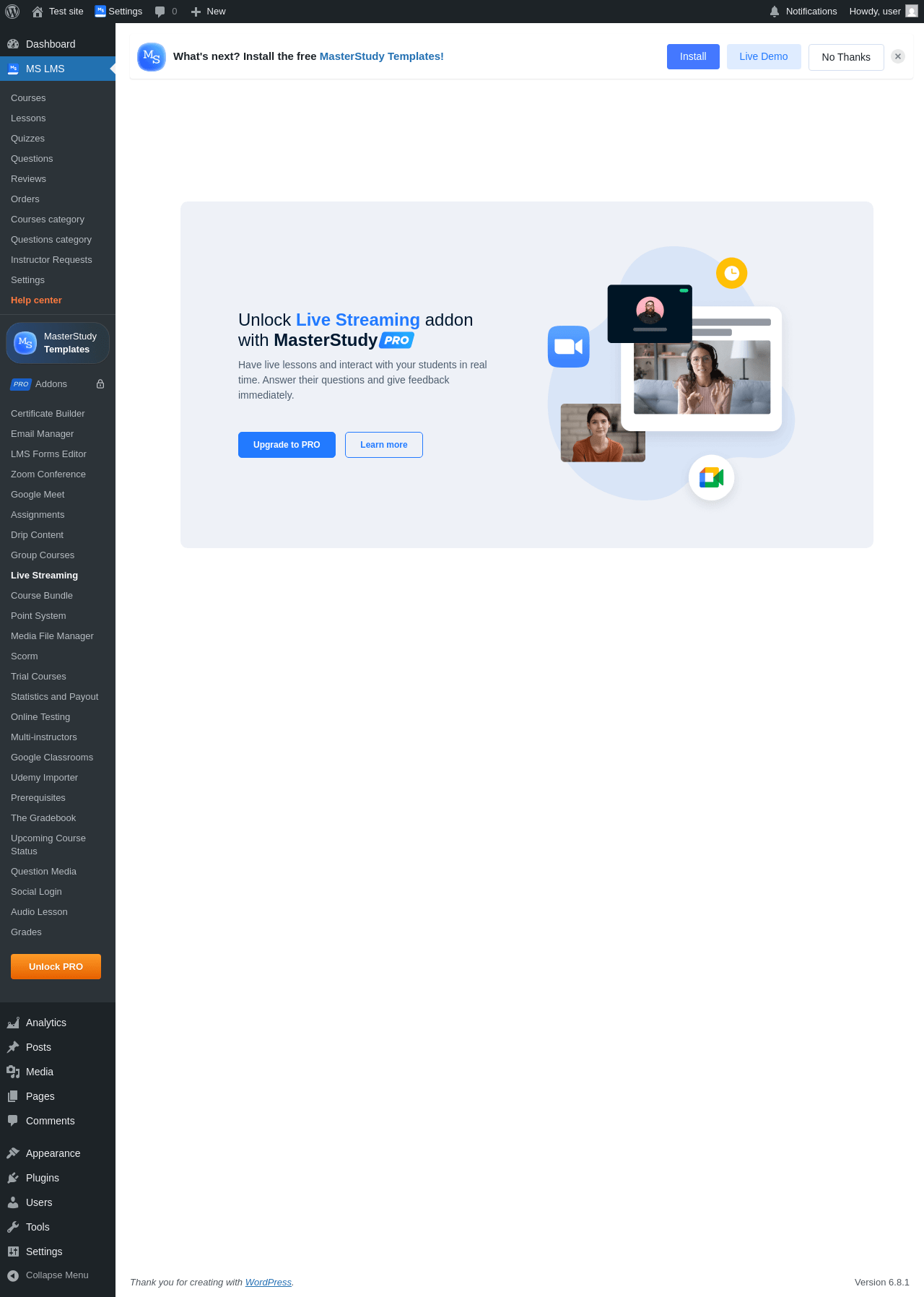Image resolution: width=924 pixels, height=1297 pixels.
Task: Select Email Manager addon
Action: click(x=42, y=434)
